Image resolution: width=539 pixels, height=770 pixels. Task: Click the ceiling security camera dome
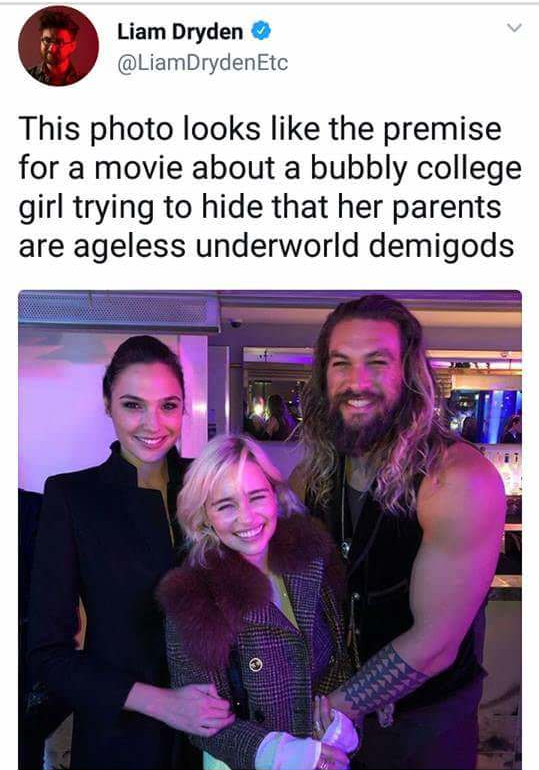[236, 323]
